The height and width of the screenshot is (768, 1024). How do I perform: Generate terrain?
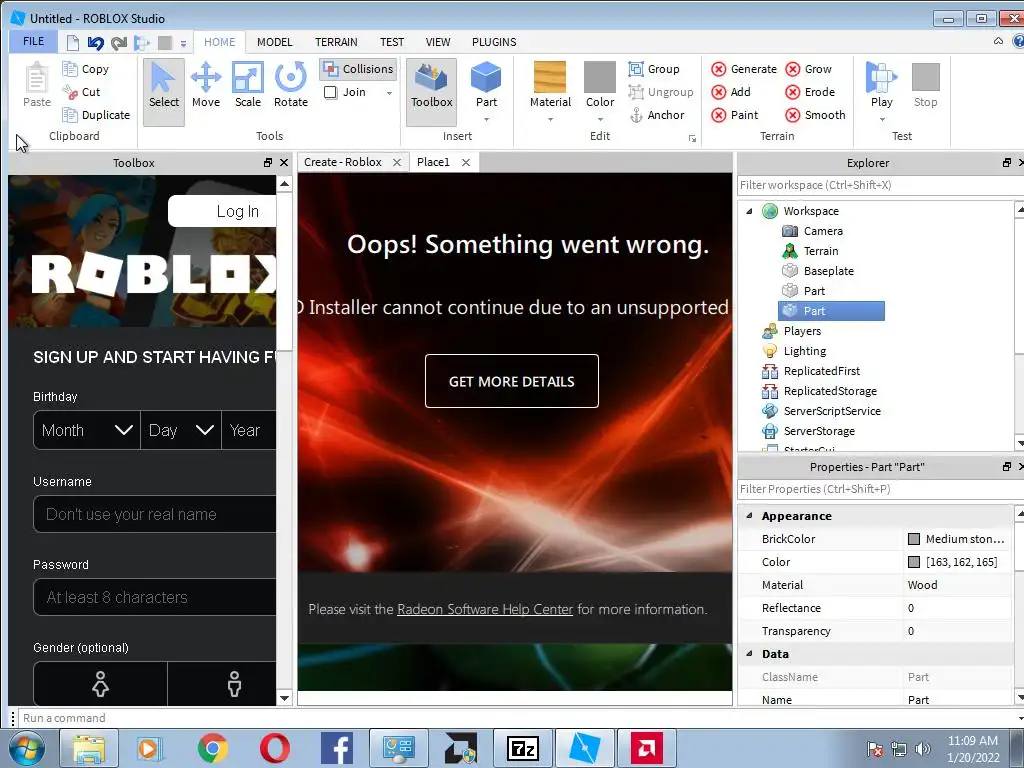744,69
